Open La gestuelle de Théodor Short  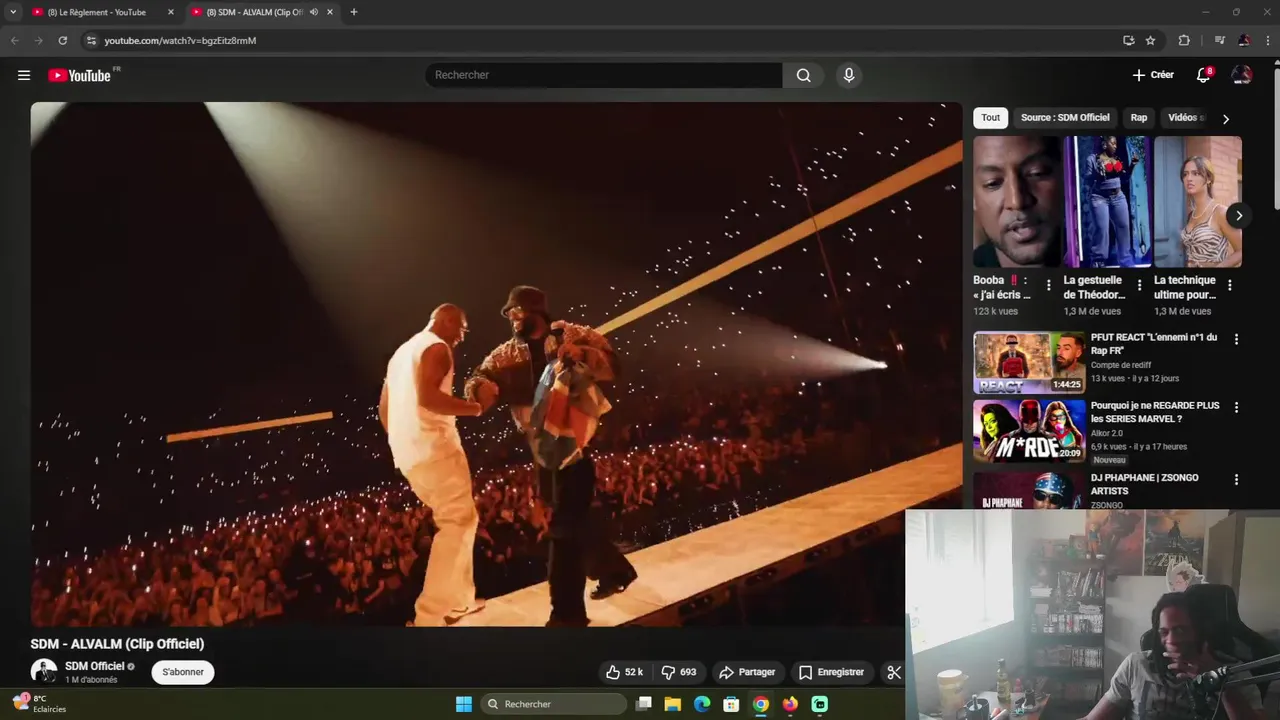click(x=1107, y=202)
